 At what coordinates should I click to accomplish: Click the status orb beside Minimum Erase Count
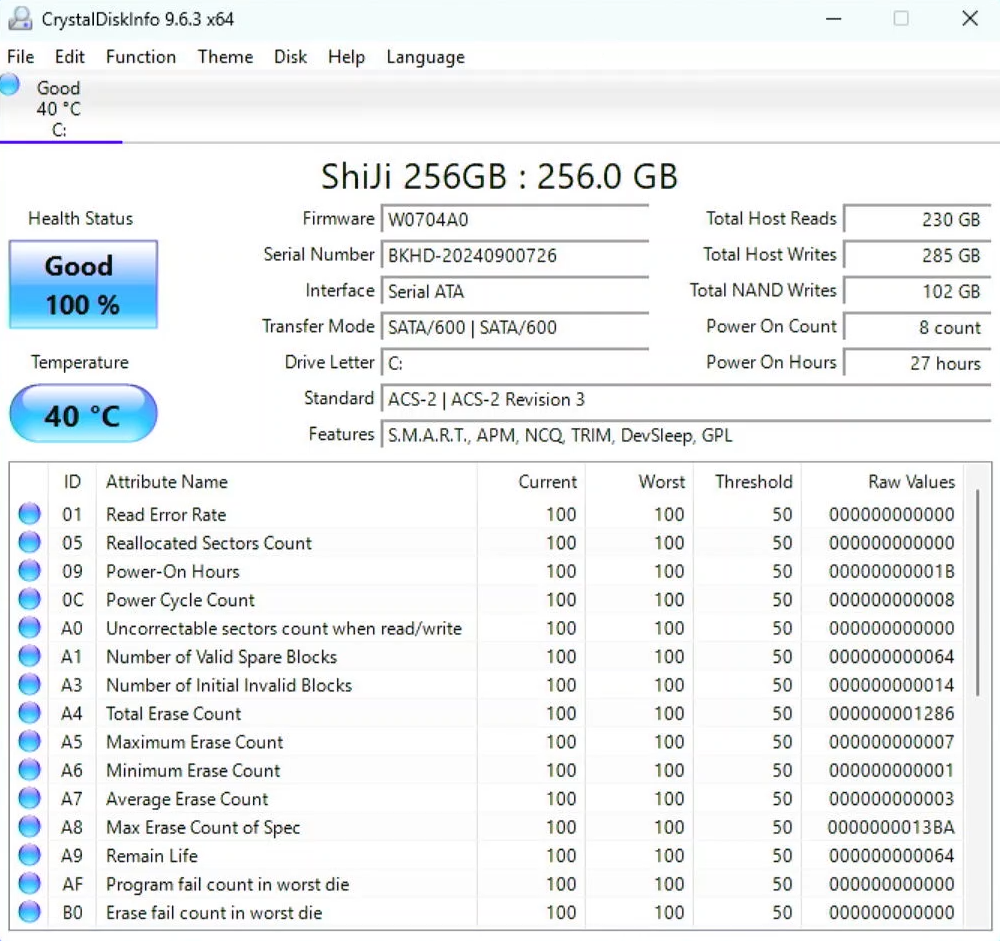(29, 770)
